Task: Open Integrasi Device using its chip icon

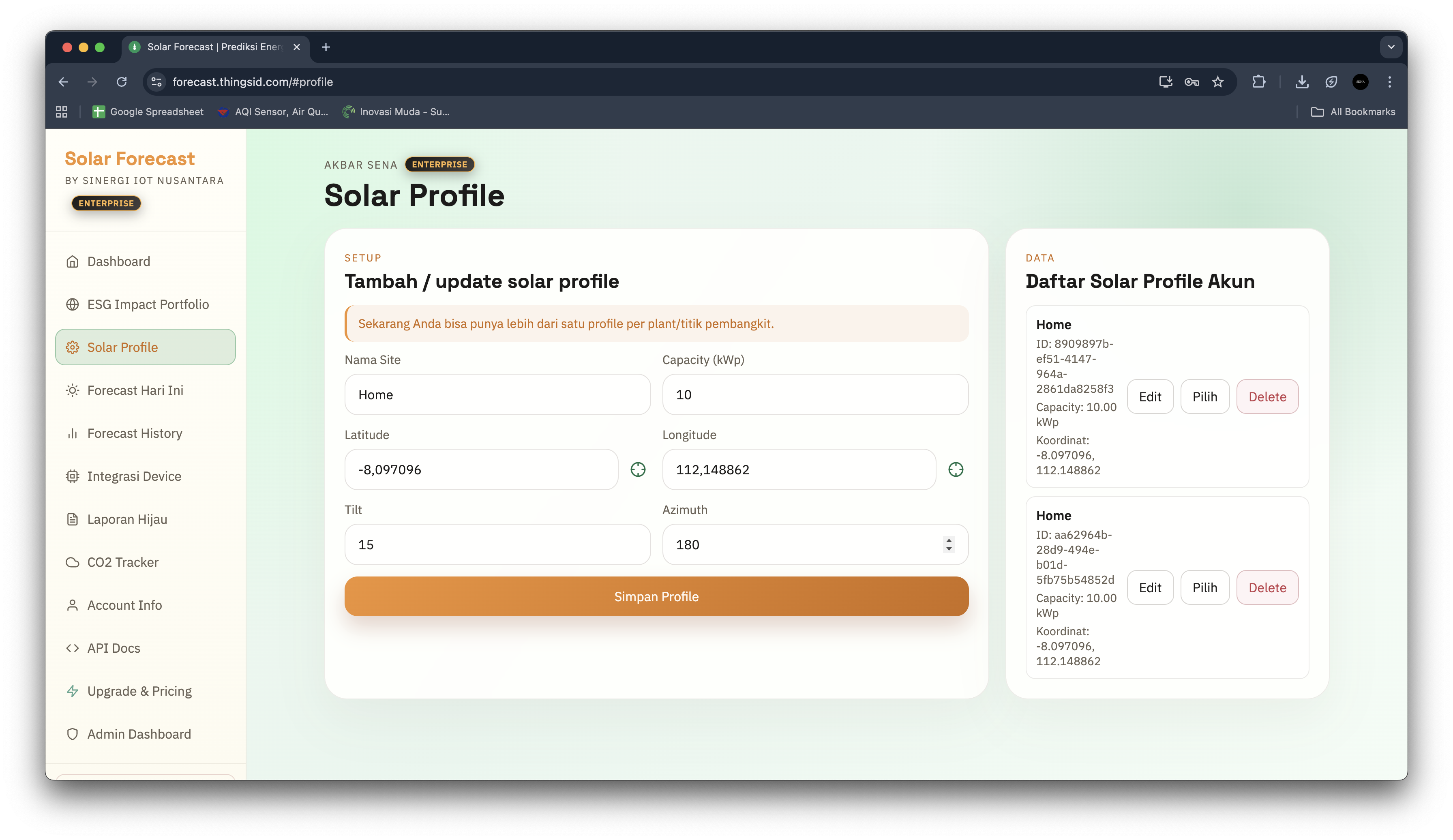Action: click(x=73, y=476)
